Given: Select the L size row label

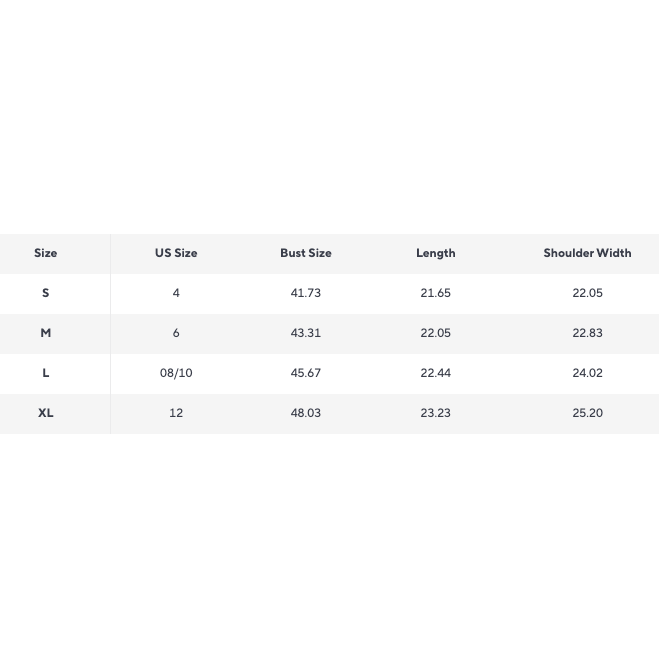Looking at the screenshot, I should pyautogui.click(x=46, y=373).
